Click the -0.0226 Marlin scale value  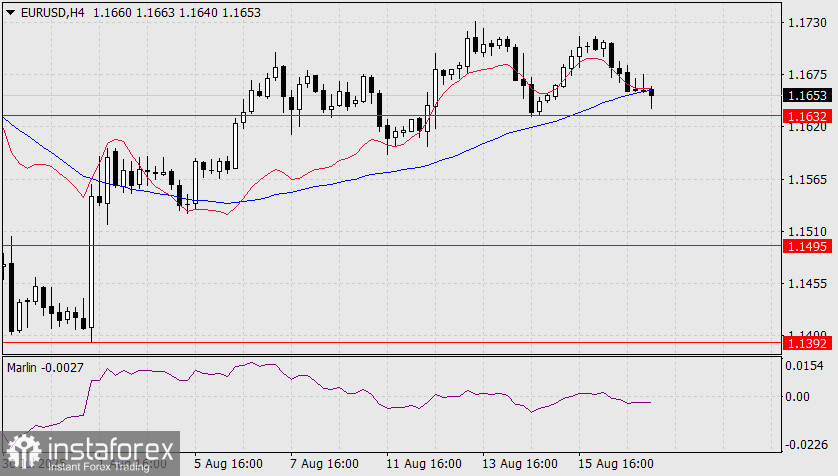(806, 444)
